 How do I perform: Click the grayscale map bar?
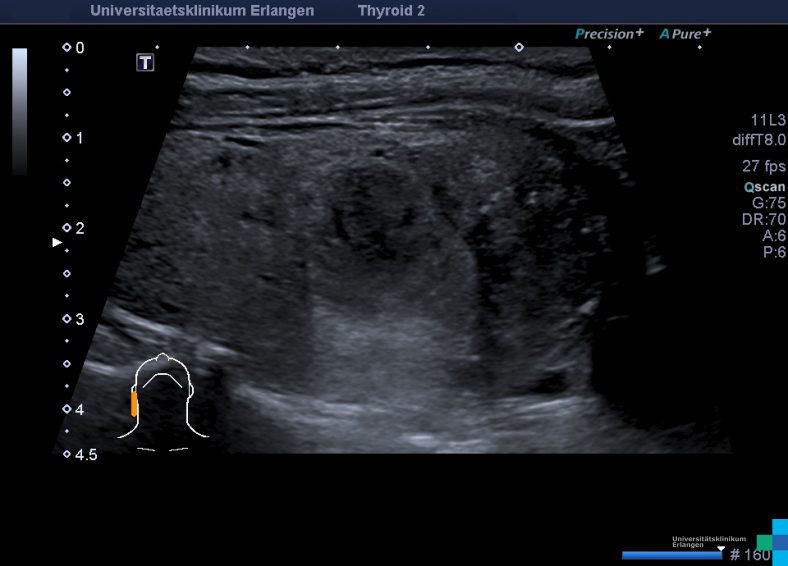point(20,110)
